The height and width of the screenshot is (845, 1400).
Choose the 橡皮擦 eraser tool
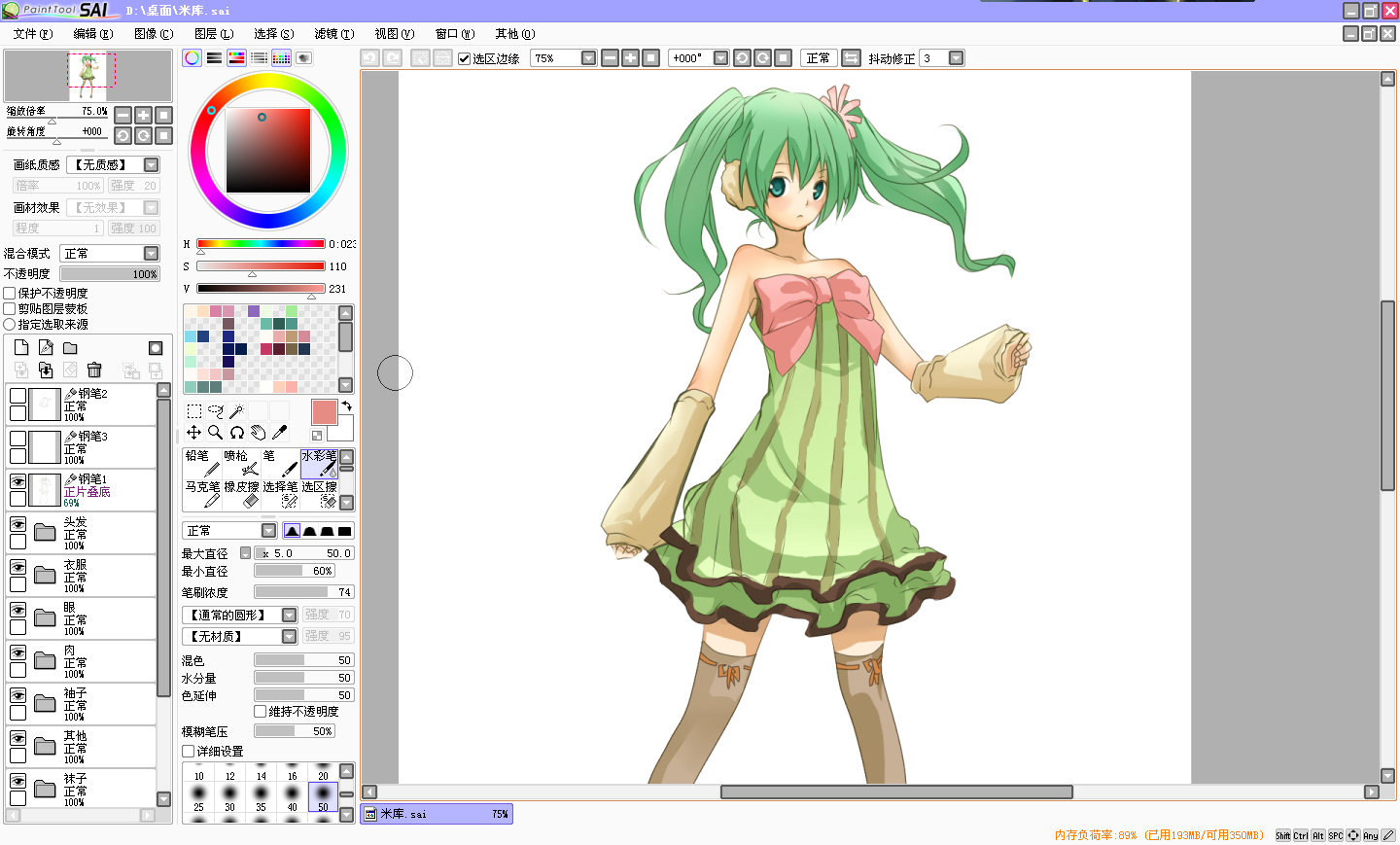coord(241,494)
